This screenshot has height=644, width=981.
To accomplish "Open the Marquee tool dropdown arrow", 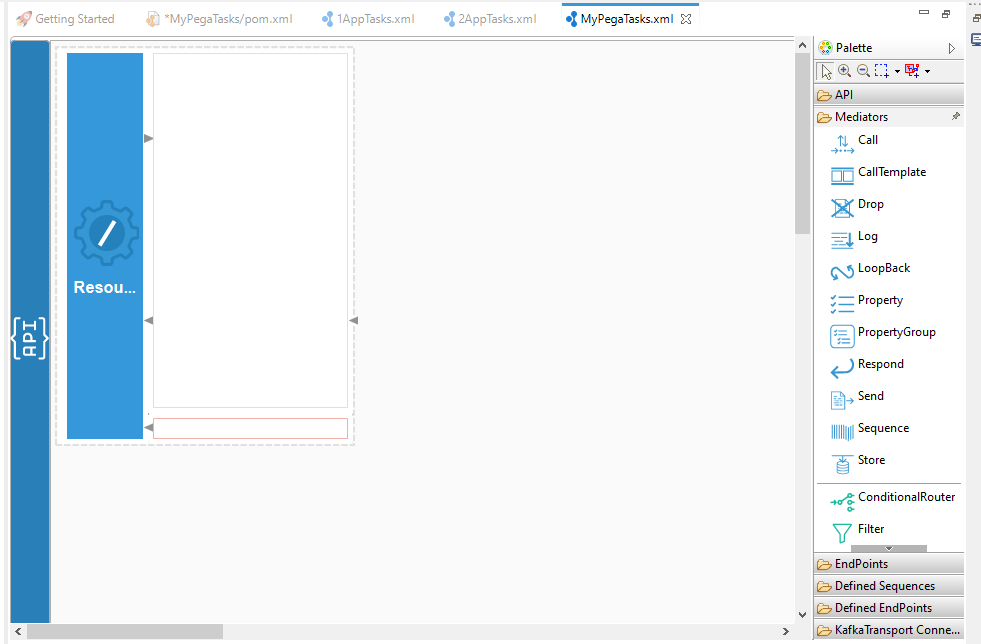I will (897, 72).
